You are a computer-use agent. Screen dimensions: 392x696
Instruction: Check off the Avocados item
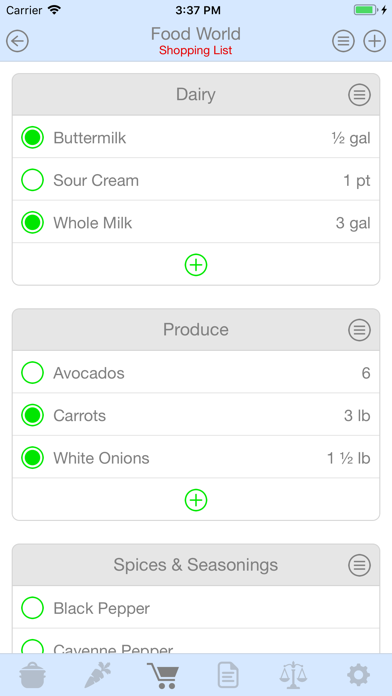[32, 372]
